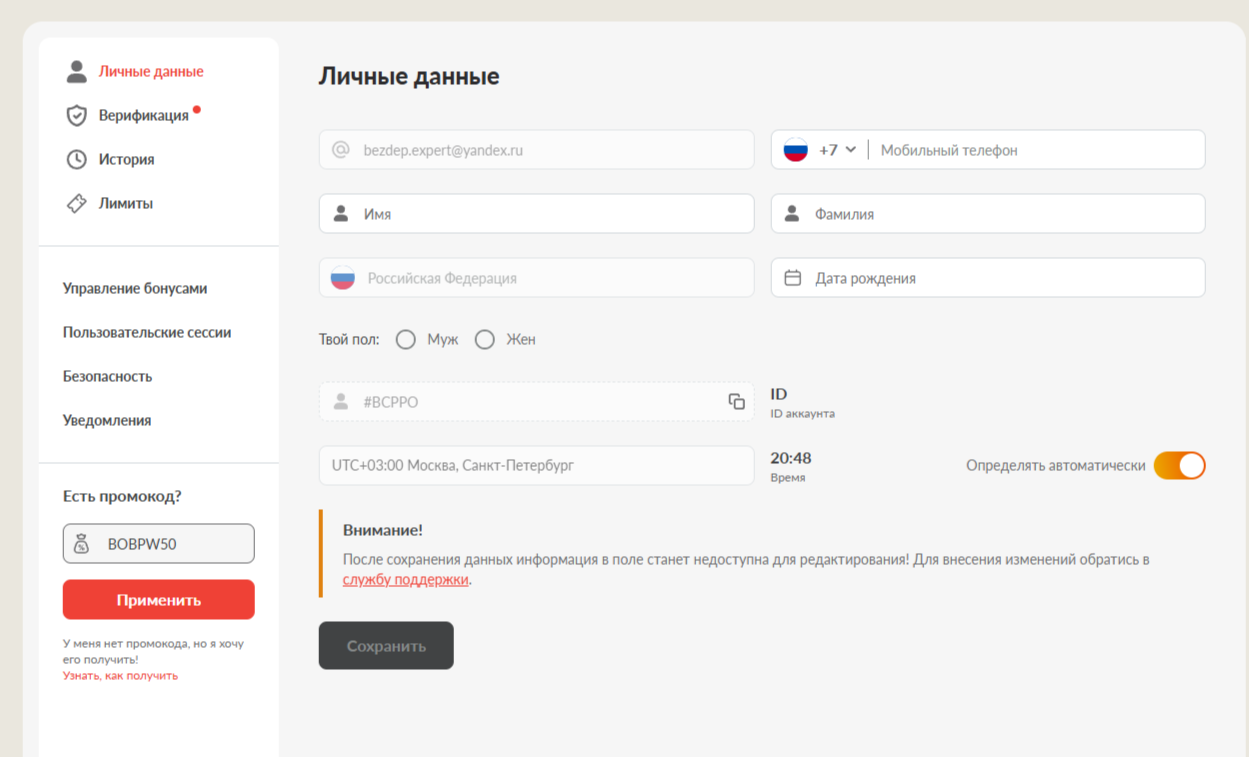The height and width of the screenshot is (757, 1249).
Task: Disable the Определять автоматически toggle
Action: click(1179, 465)
